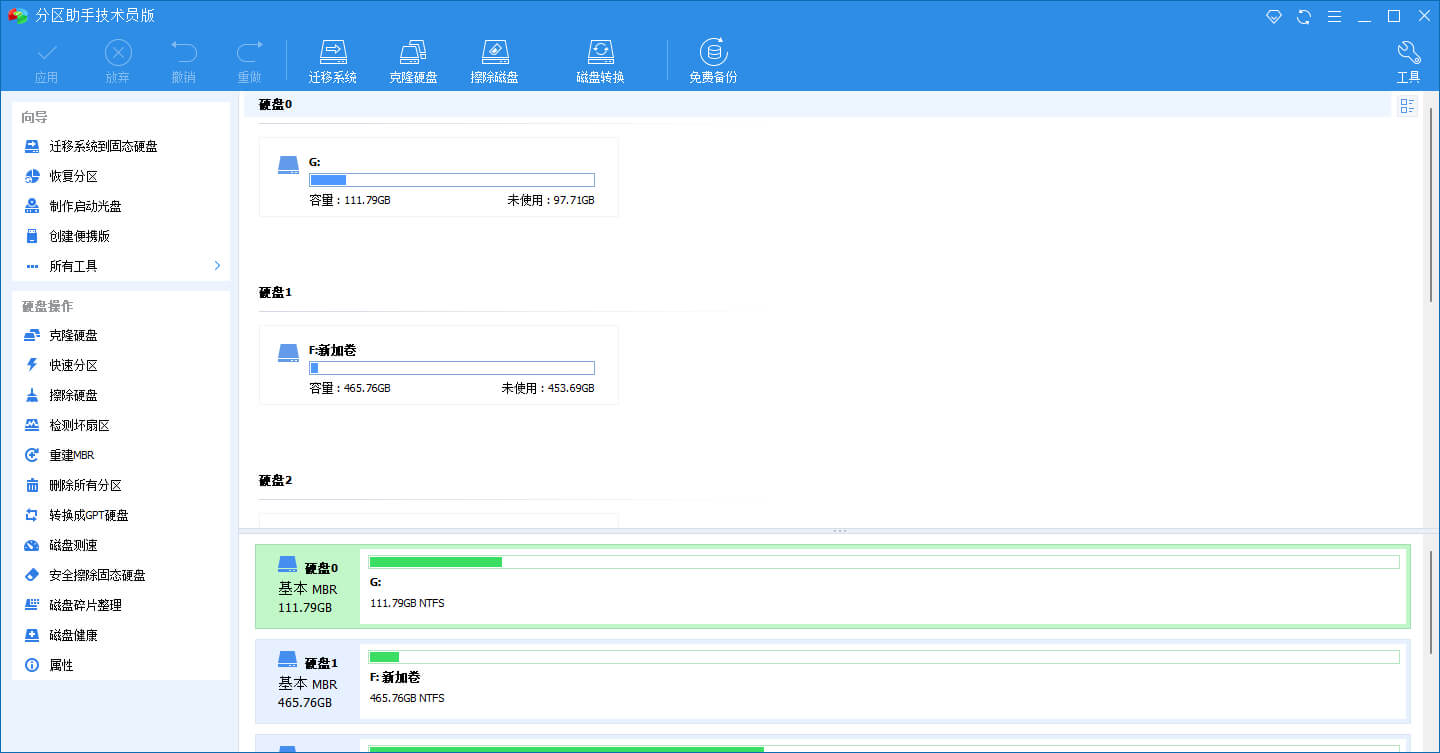Viewport: 1440px width, 753px height.
Task: Open the 工具 wrench icon at top right
Action: [1408, 58]
